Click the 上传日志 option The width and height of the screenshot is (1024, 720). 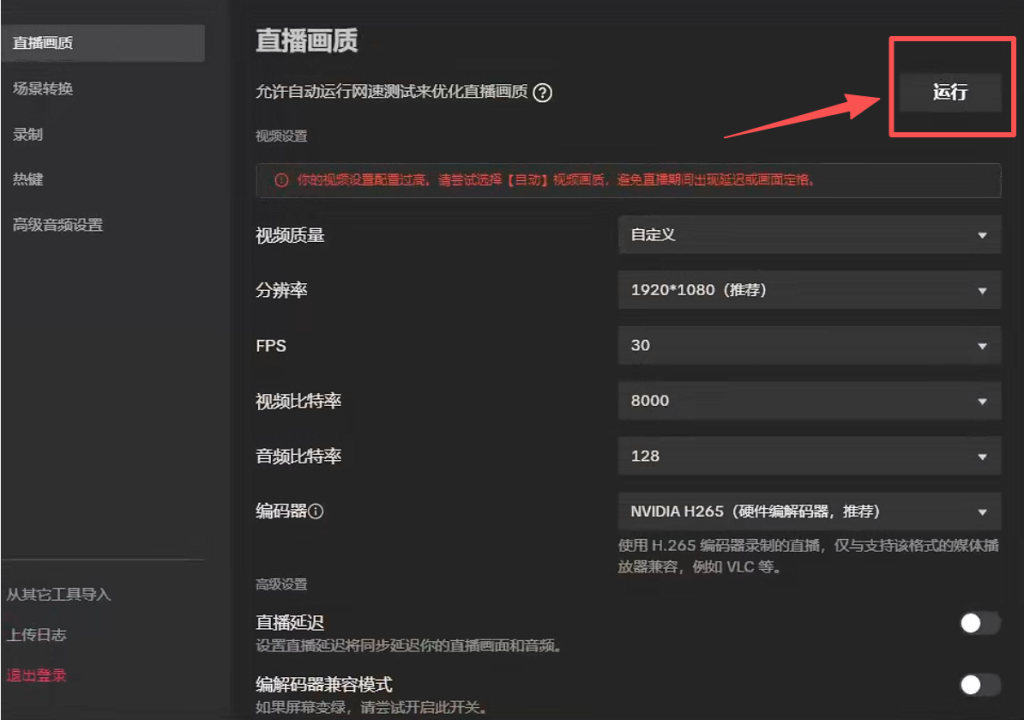(x=37, y=634)
